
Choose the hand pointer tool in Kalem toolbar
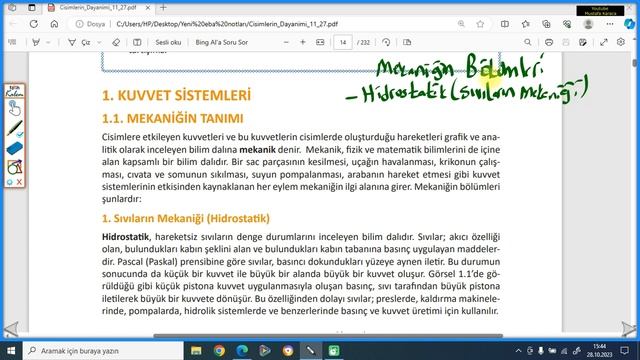[x=15, y=109]
